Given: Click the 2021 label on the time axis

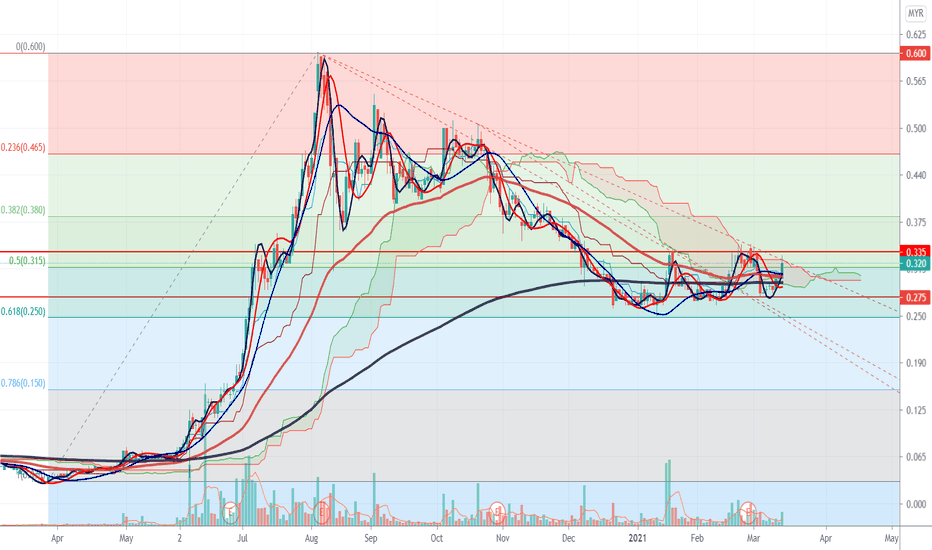Looking at the screenshot, I should 637,538.
